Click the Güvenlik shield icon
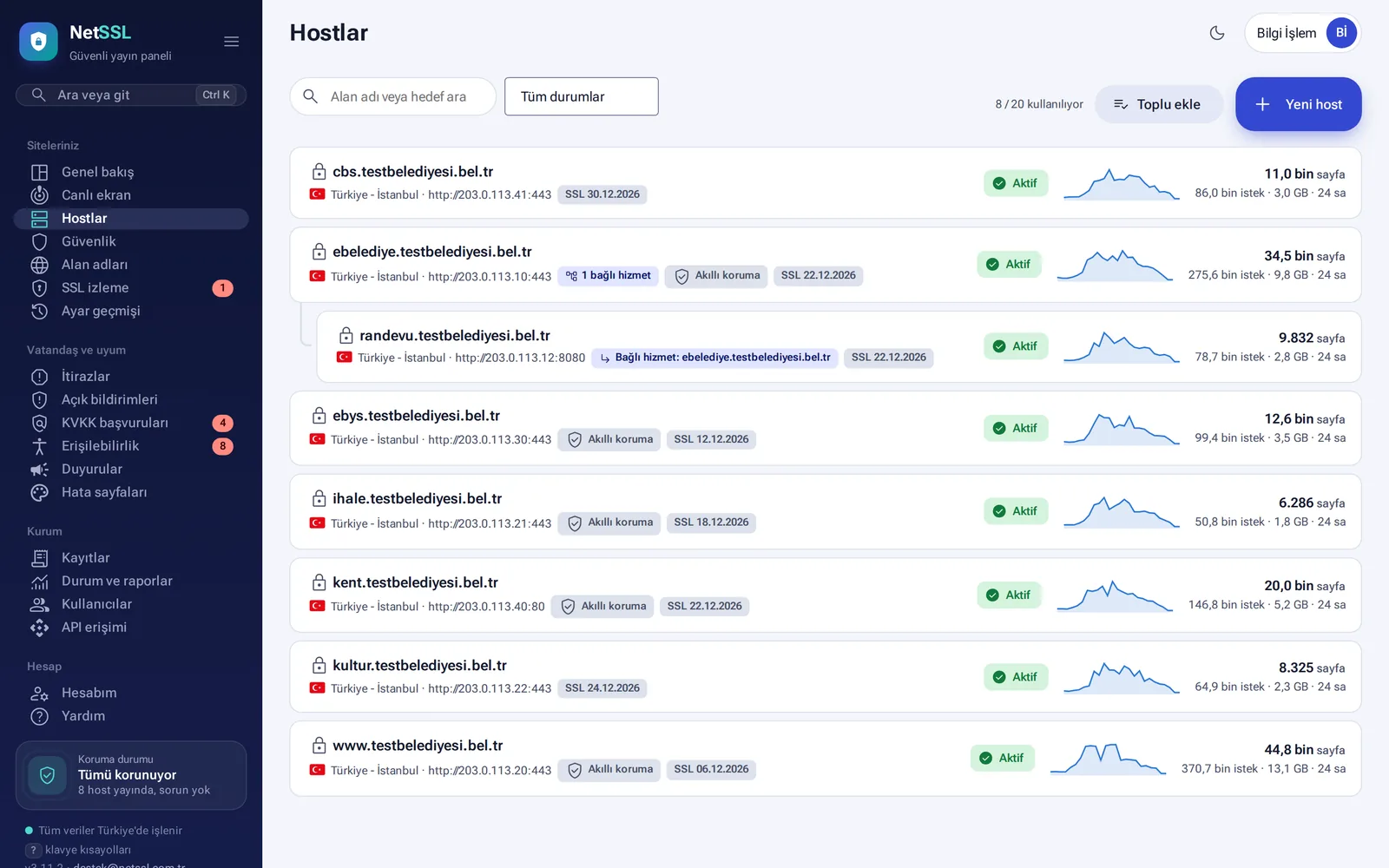 (x=39, y=241)
